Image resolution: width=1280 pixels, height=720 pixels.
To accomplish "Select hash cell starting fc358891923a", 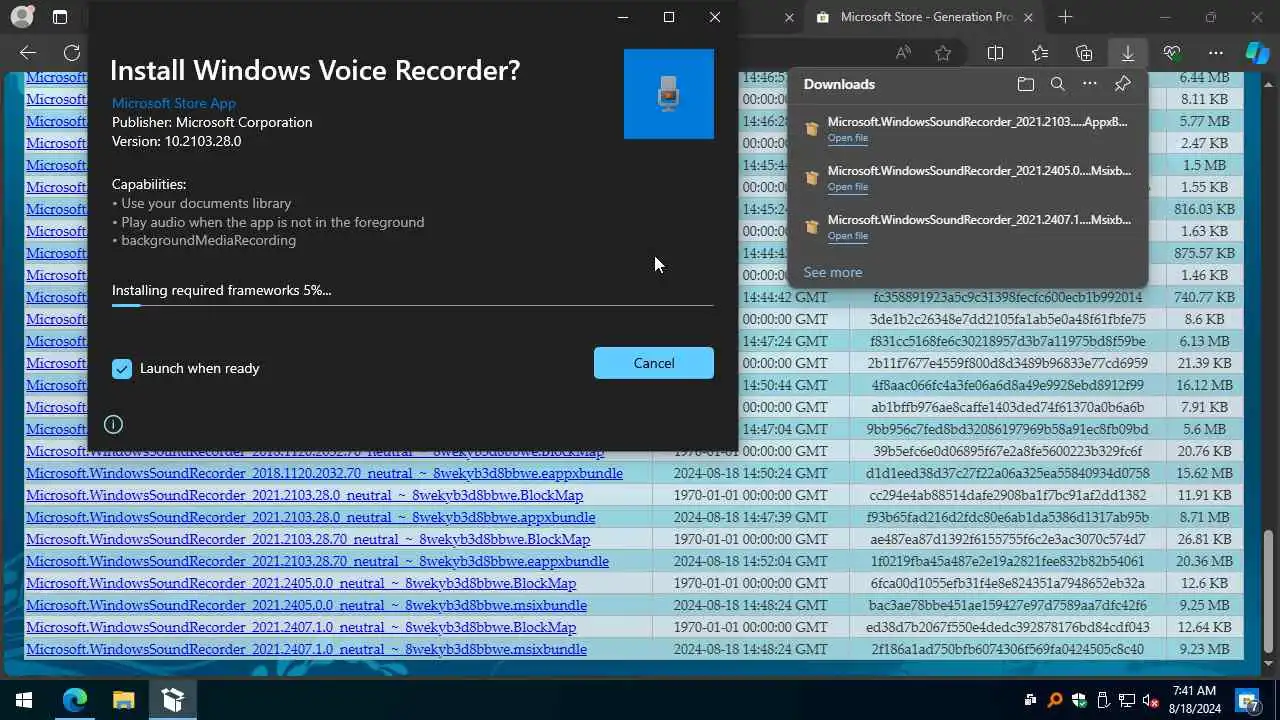I will (x=1007, y=297).
